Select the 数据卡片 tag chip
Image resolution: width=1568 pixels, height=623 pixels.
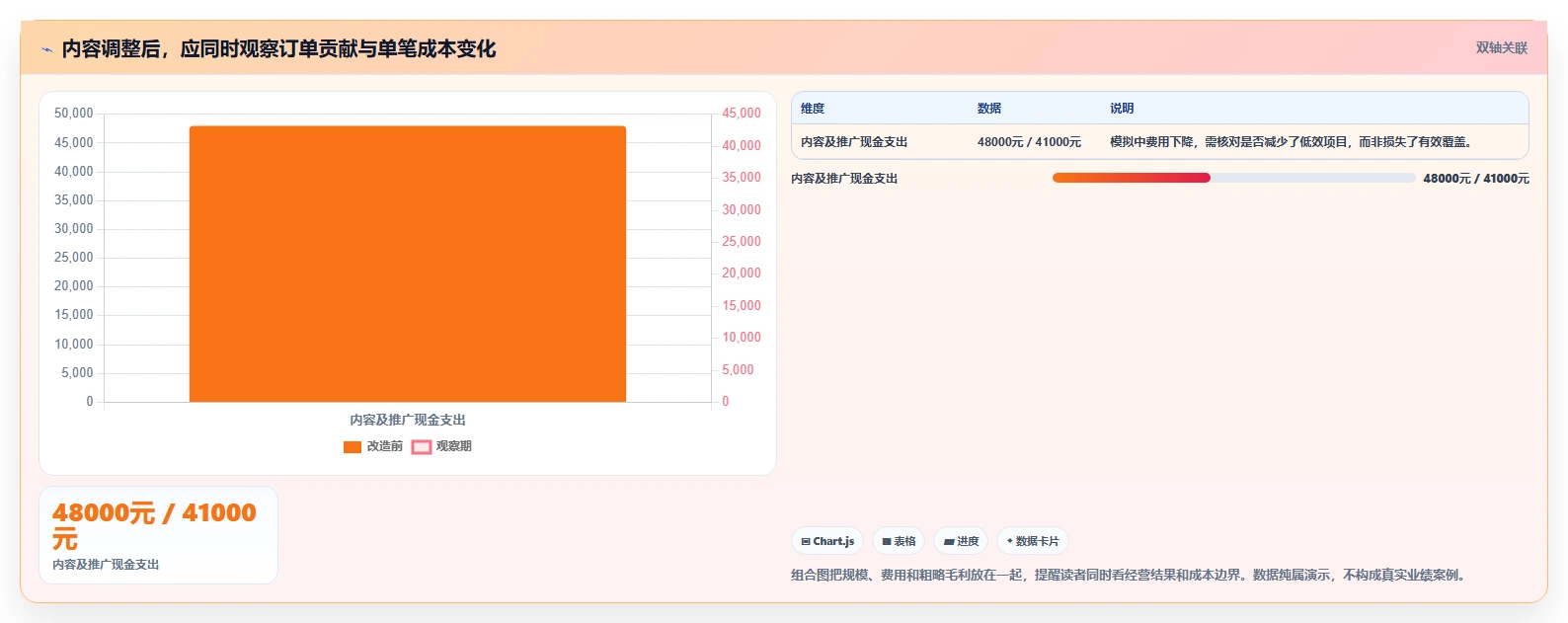[1033, 541]
